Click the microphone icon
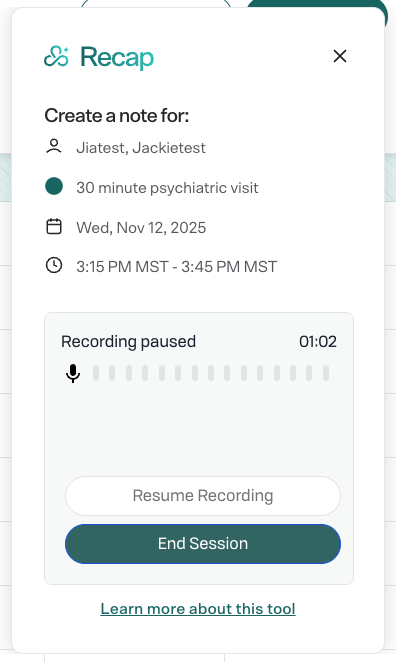The height and width of the screenshot is (662, 396). (x=73, y=373)
